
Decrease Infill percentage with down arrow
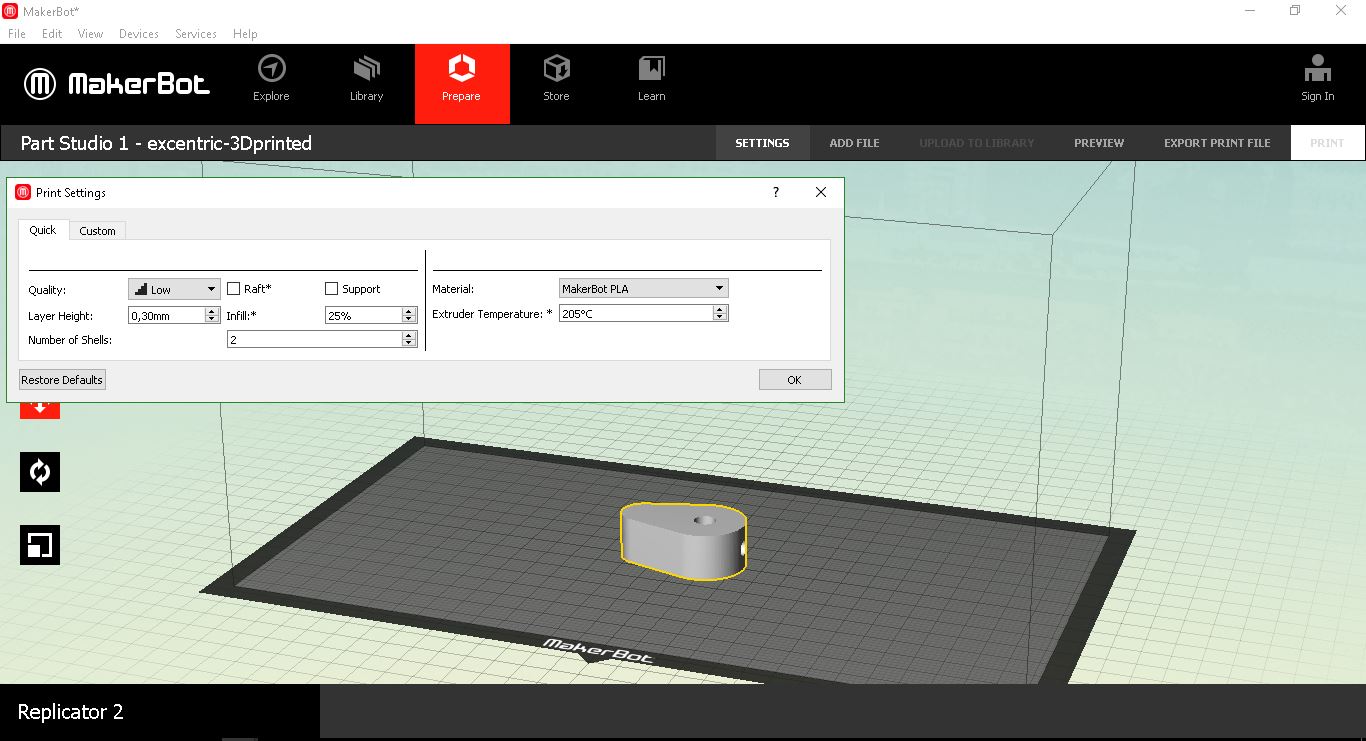(x=409, y=319)
